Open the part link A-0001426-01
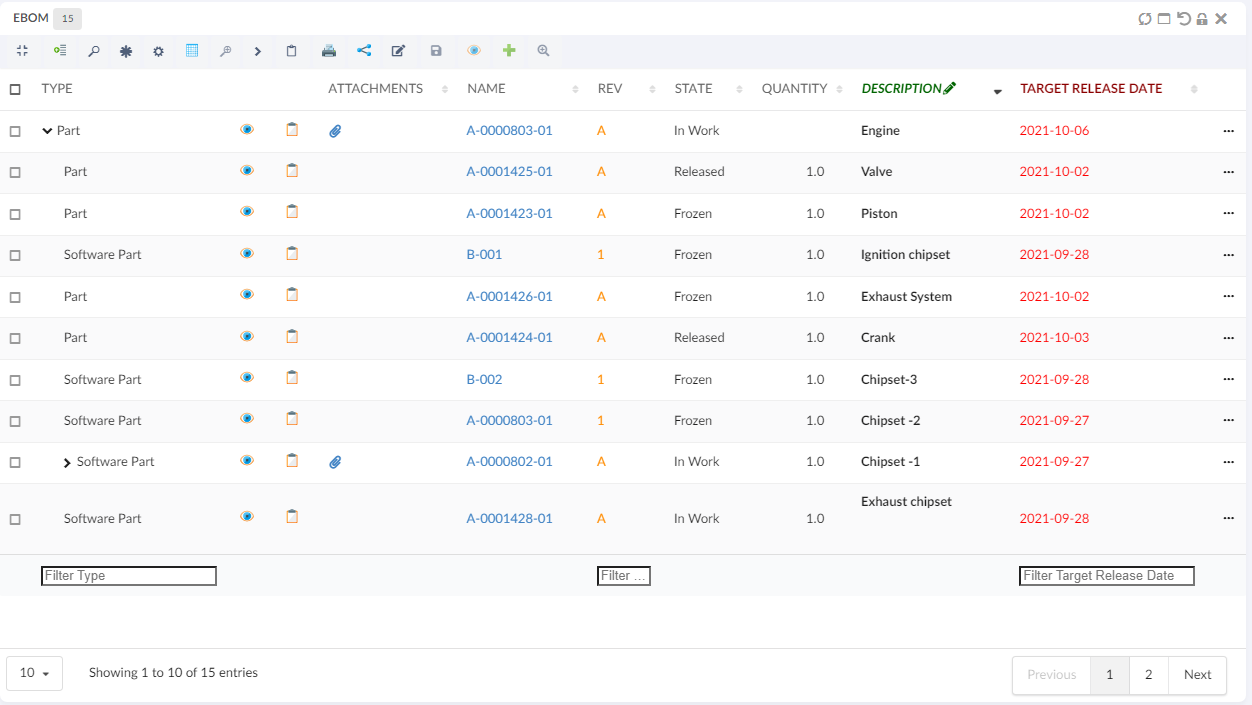Image resolution: width=1252 pixels, height=705 pixels. pos(509,296)
